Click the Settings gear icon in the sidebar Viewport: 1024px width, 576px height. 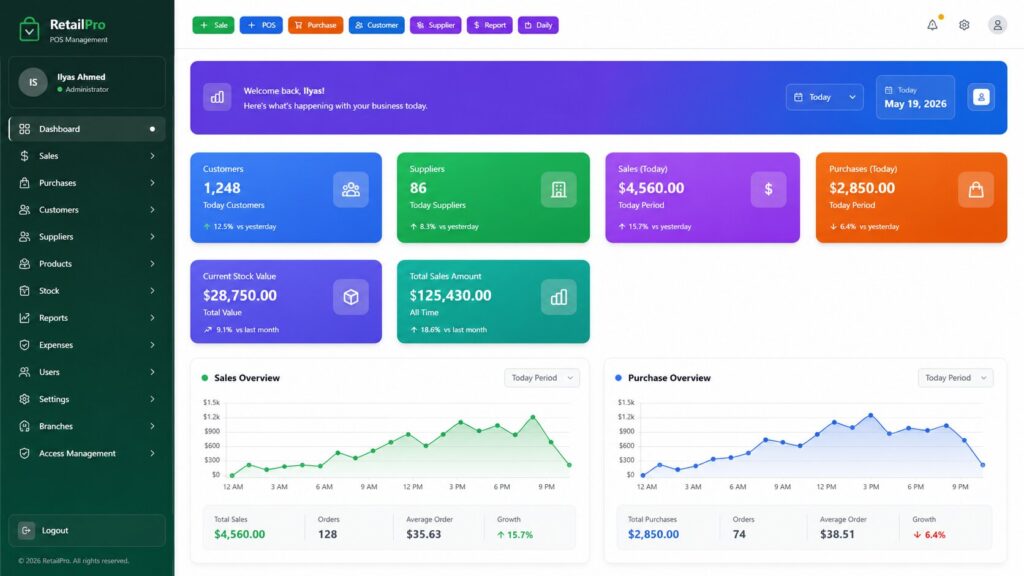click(x=24, y=399)
